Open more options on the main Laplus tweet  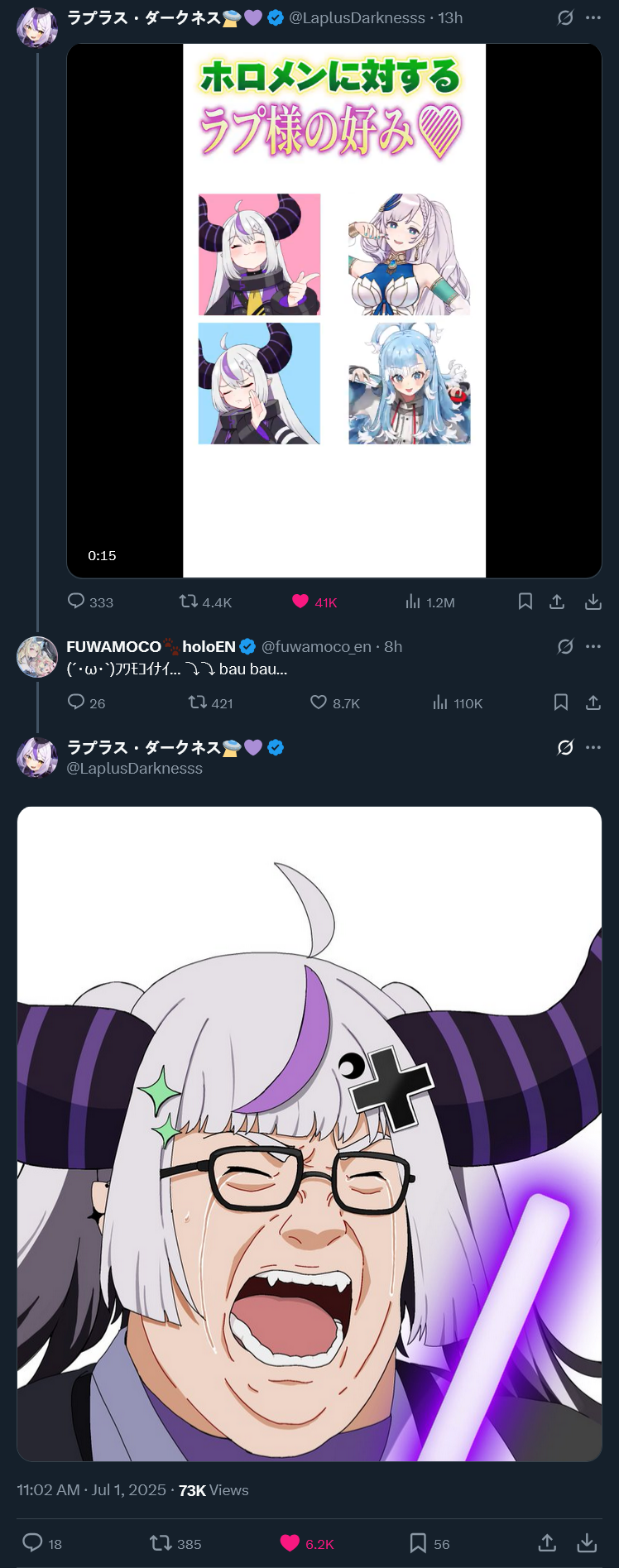click(x=593, y=747)
